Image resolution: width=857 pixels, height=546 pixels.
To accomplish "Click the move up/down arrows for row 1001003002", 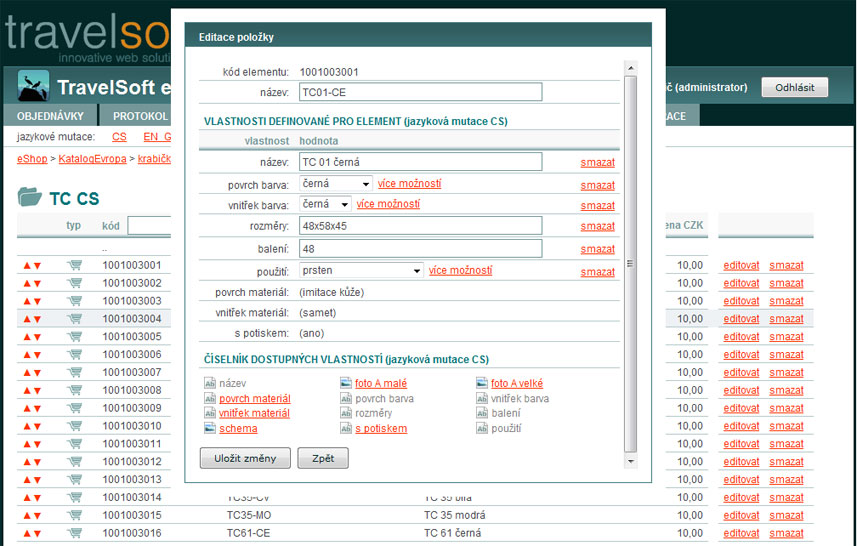I will tap(32, 284).
